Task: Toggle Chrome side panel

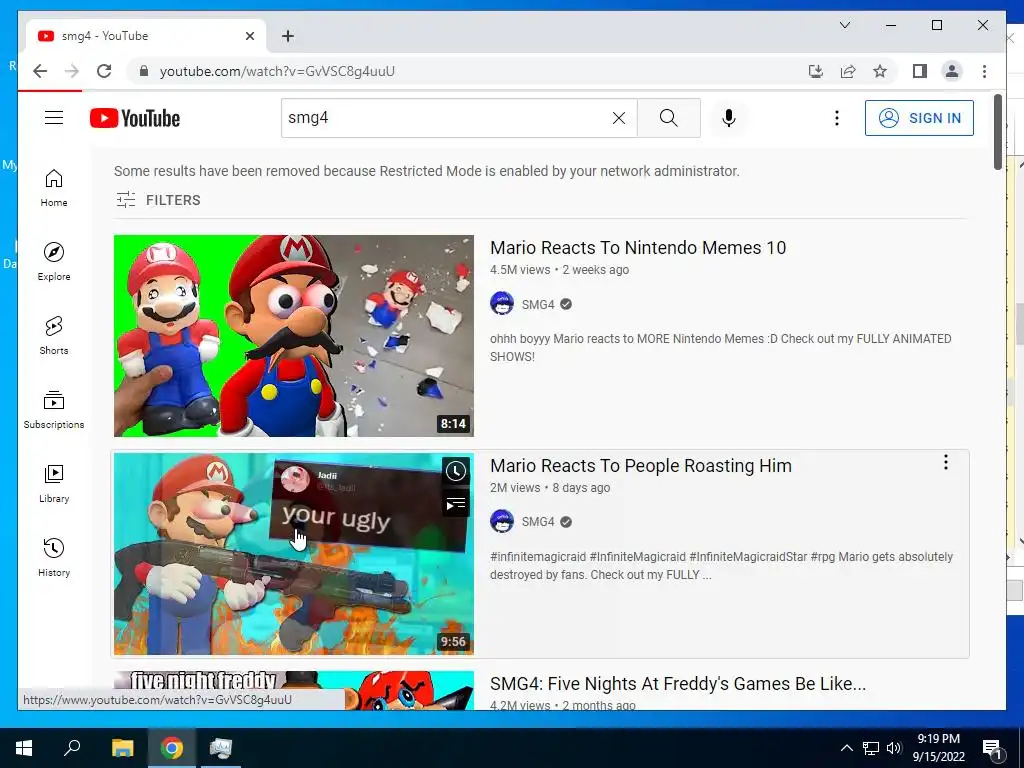Action: [x=920, y=71]
